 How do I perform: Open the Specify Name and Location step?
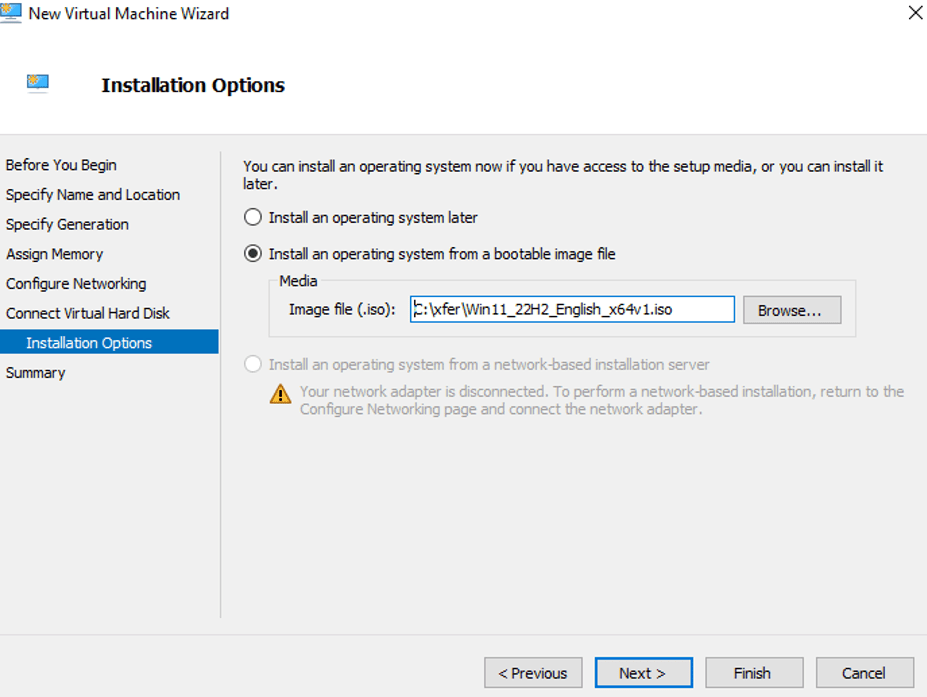(x=93, y=195)
